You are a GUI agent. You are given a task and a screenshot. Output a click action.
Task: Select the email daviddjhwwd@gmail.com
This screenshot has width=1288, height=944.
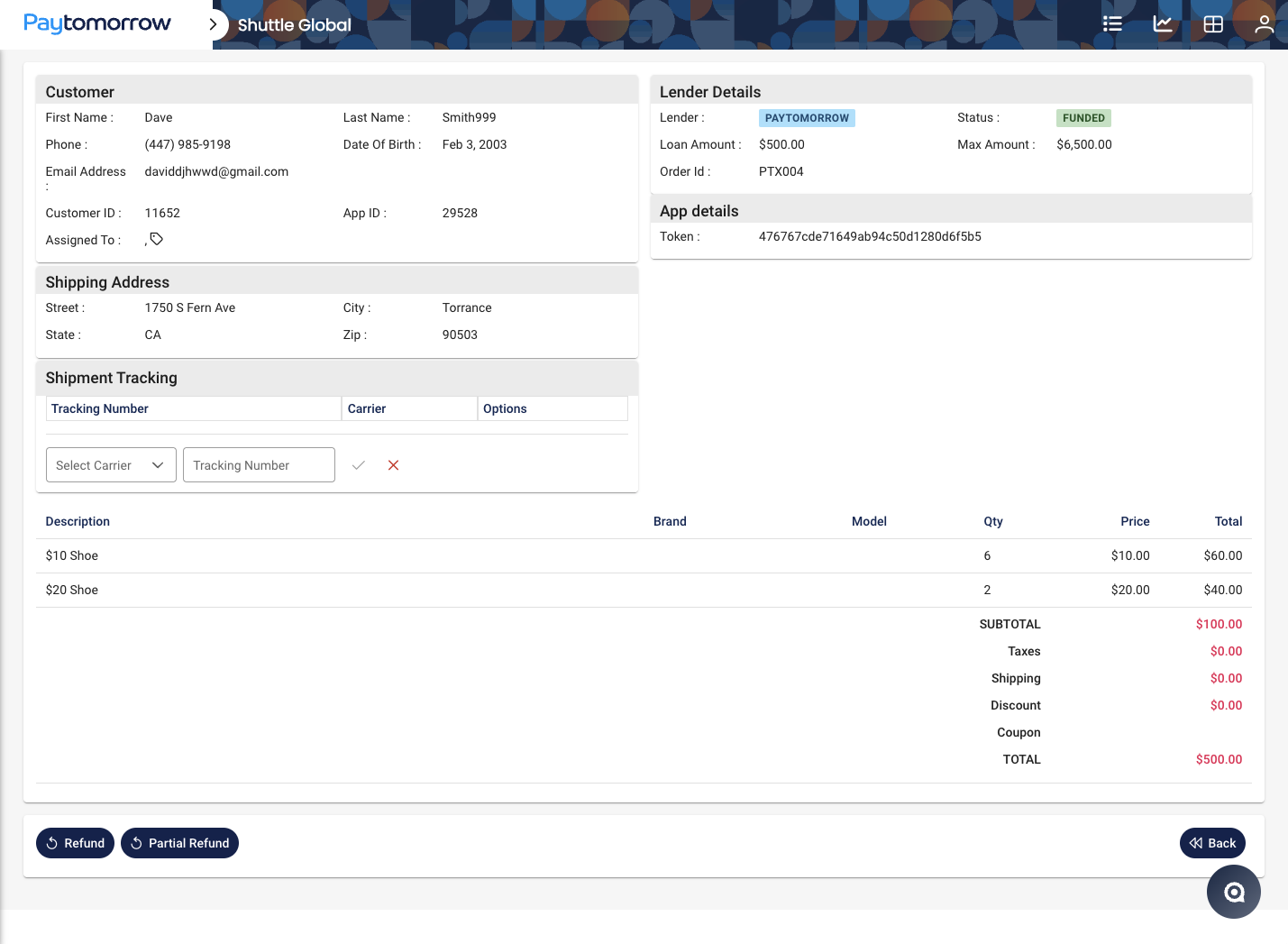pos(216,171)
